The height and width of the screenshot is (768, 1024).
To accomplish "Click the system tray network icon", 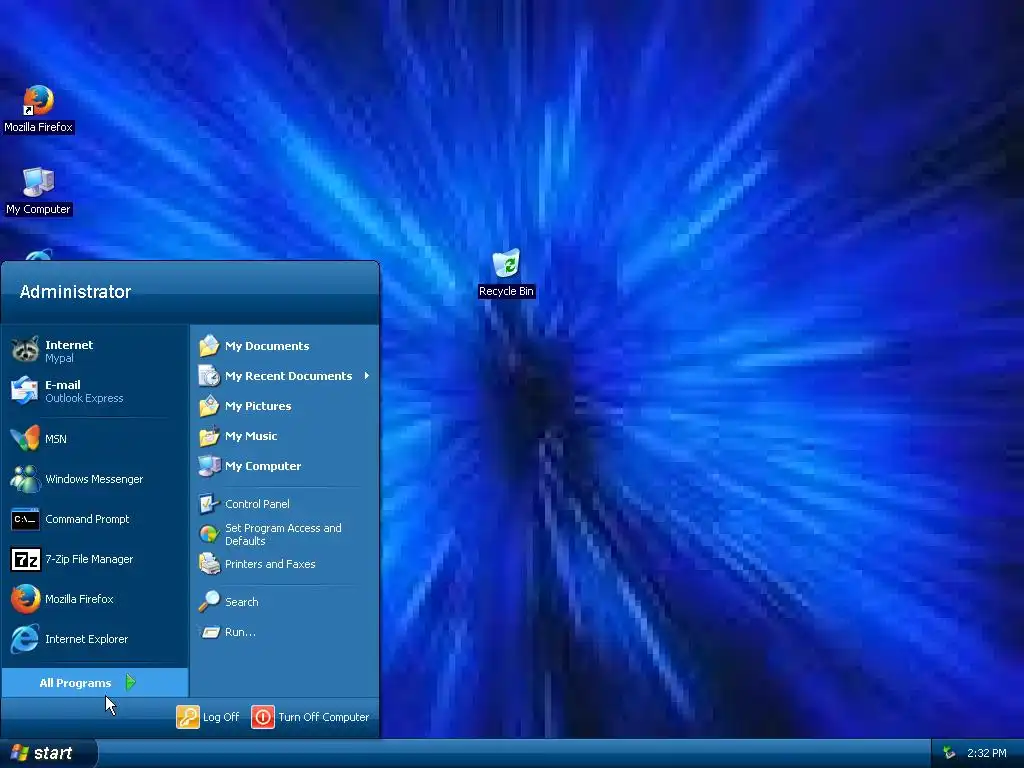I will [949, 753].
